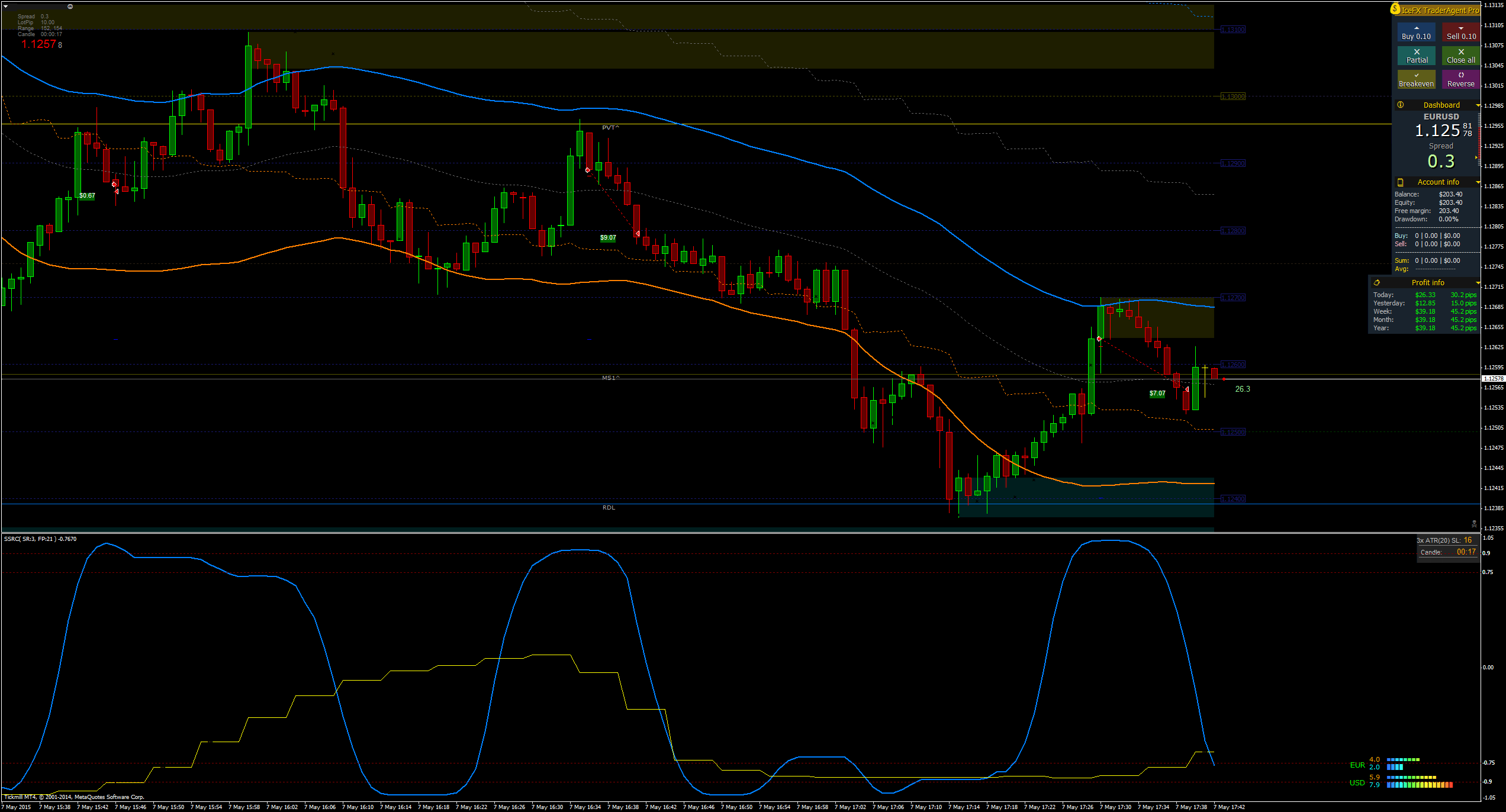Click the USD 7.9 strength color bar
This screenshot has width=1506, height=812.
tap(1420, 785)
